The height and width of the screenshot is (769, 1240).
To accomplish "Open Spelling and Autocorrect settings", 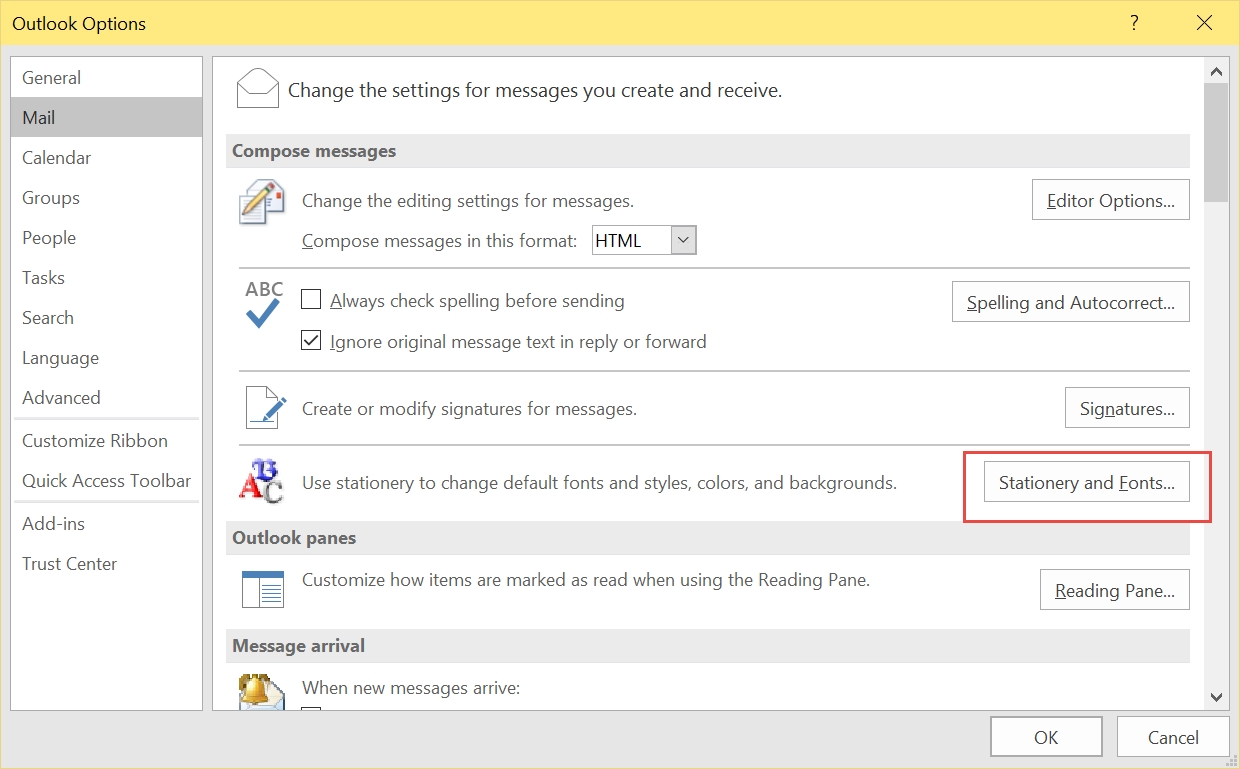I will [1070, 302].
